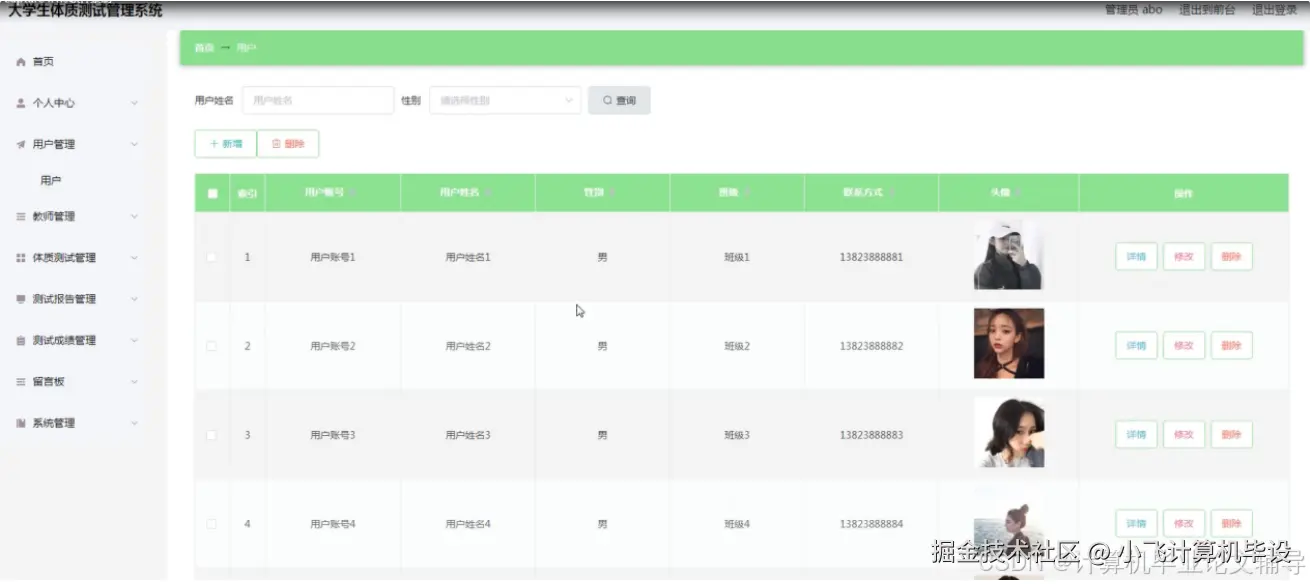Screen dimensions: 1310x584
Task: Expand 测试报告管理 using its chevron
Action: 134,299
